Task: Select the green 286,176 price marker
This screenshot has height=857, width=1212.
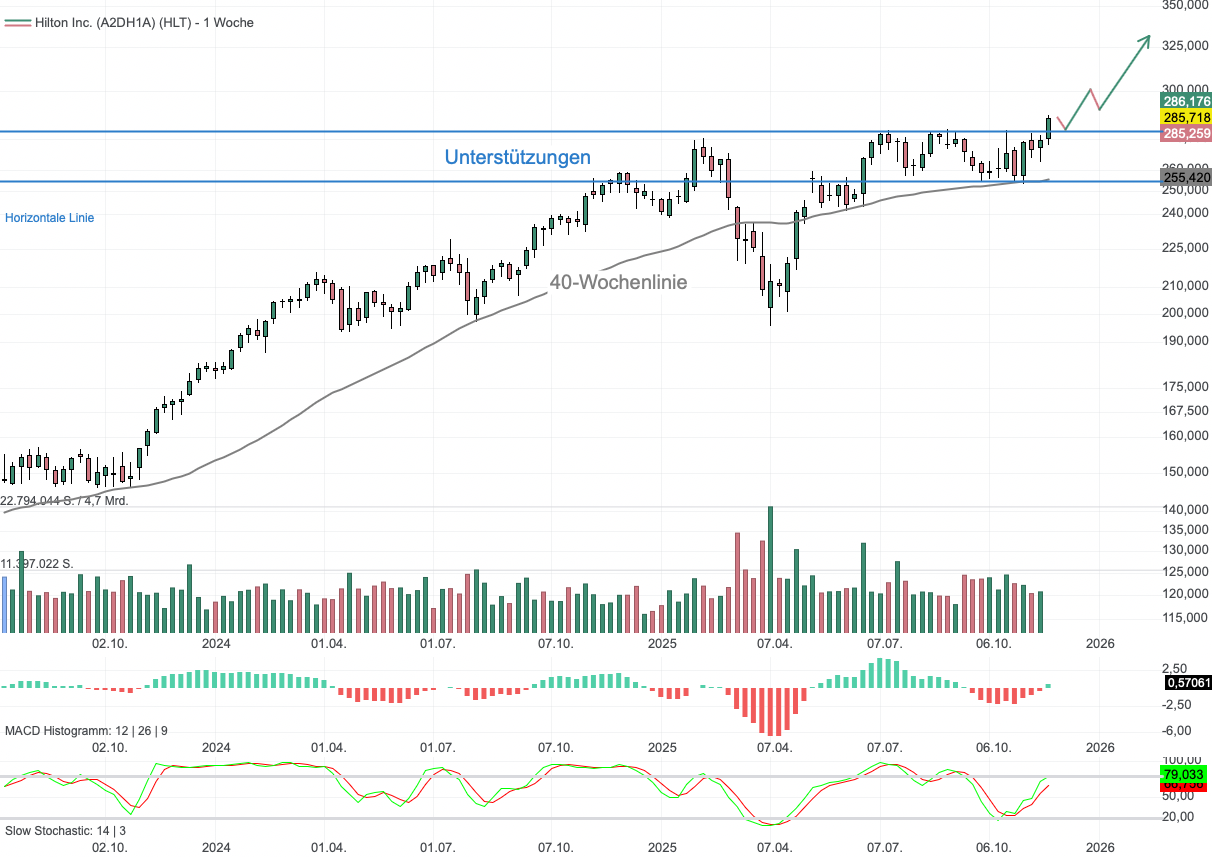Action: coord(1185,101)
